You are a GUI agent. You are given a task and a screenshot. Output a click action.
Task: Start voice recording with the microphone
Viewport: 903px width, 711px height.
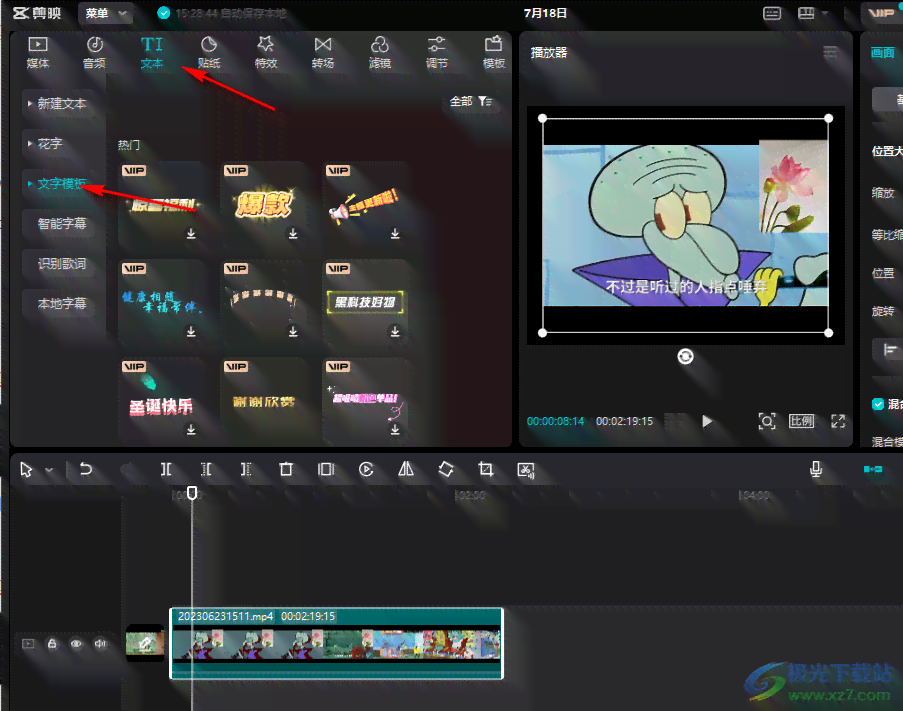coord(815,469)
